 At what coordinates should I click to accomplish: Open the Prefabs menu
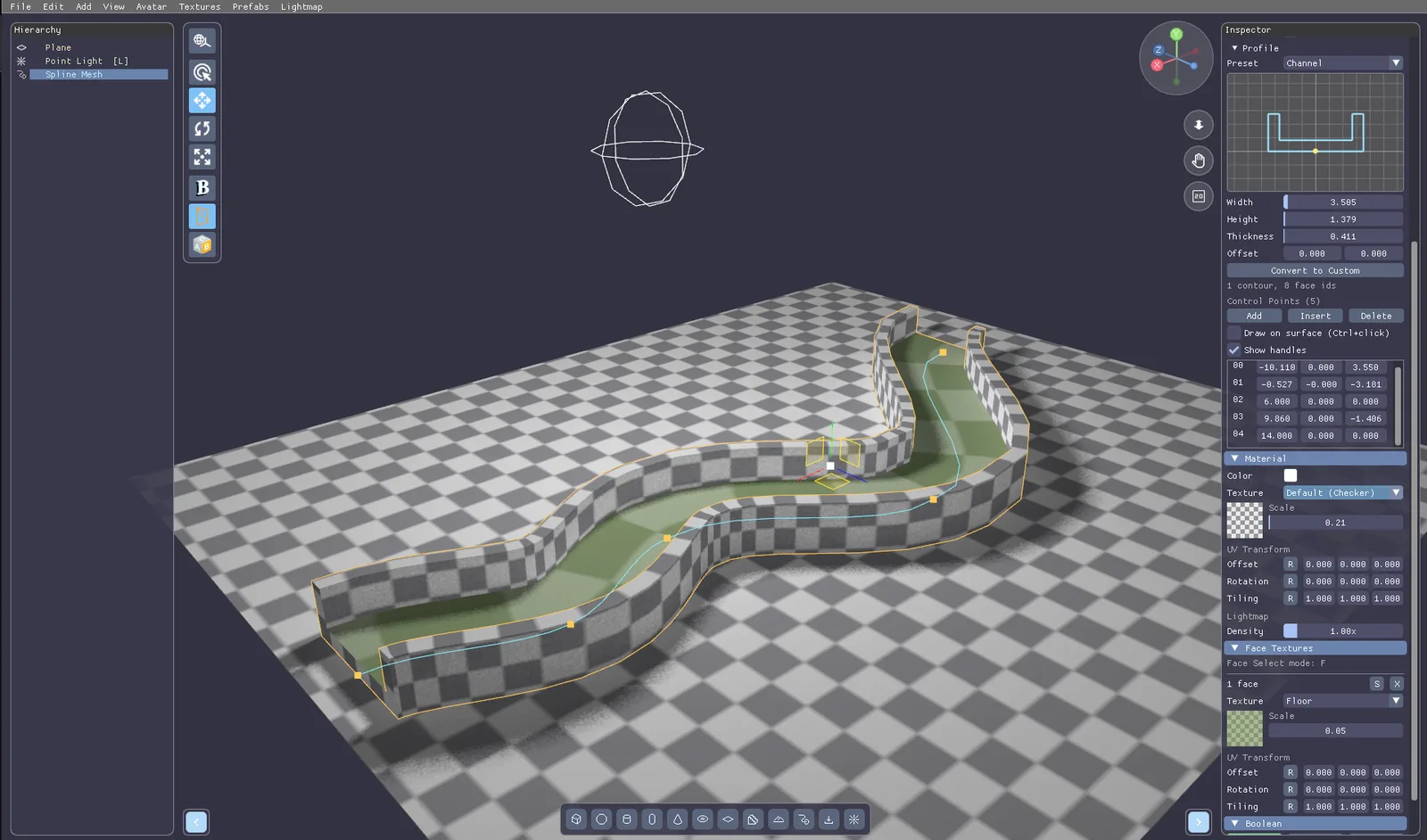click(251, 6)
